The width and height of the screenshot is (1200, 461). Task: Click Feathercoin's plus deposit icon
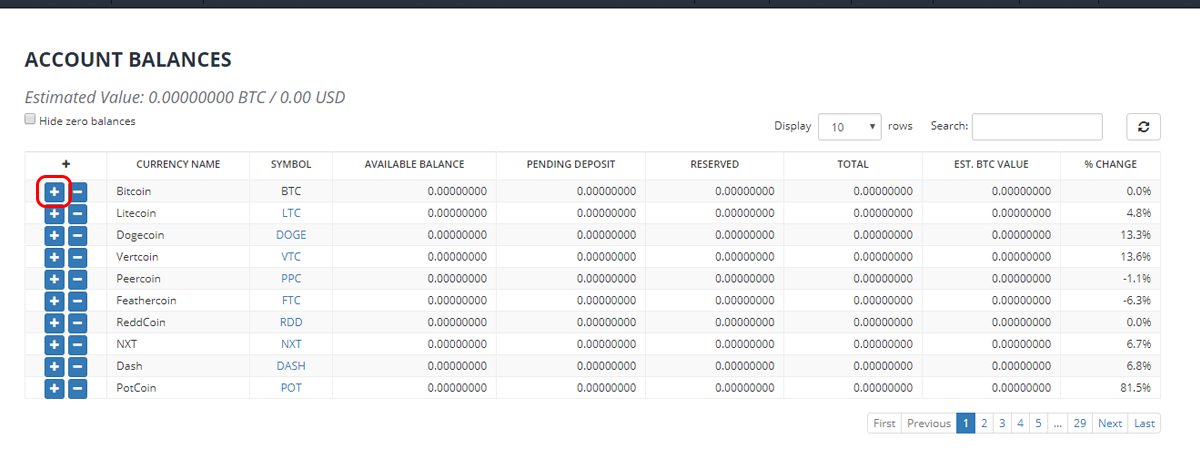point(54,301)
